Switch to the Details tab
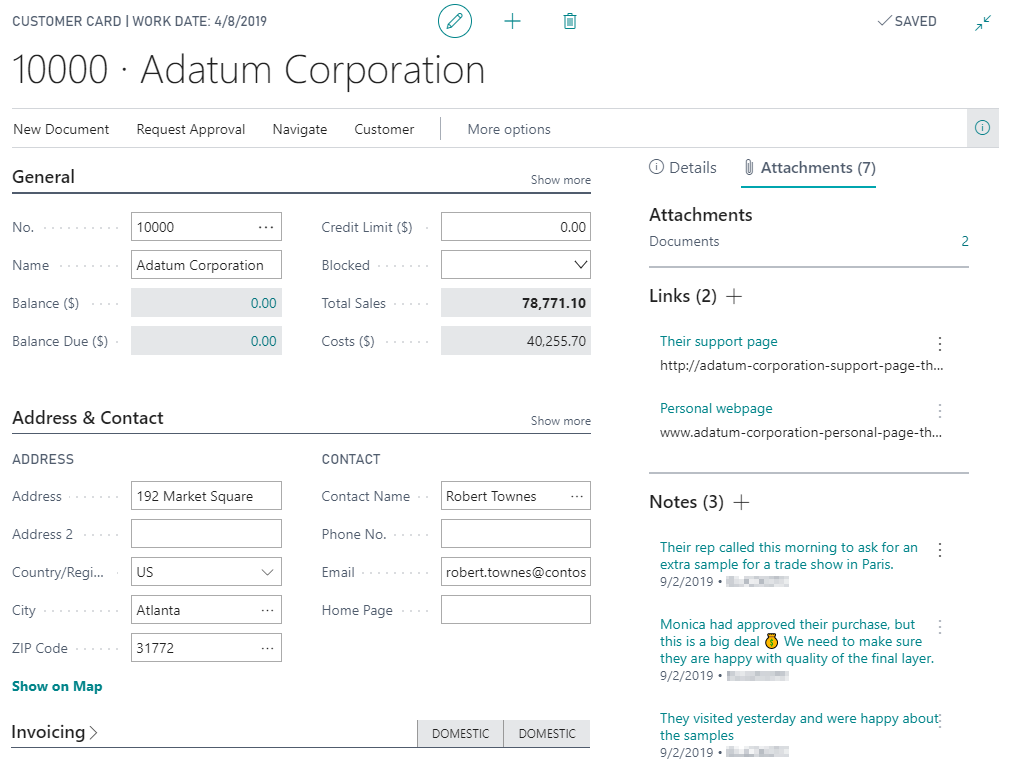This screenshot has width=1010, height=783. [x=683, y=167]
